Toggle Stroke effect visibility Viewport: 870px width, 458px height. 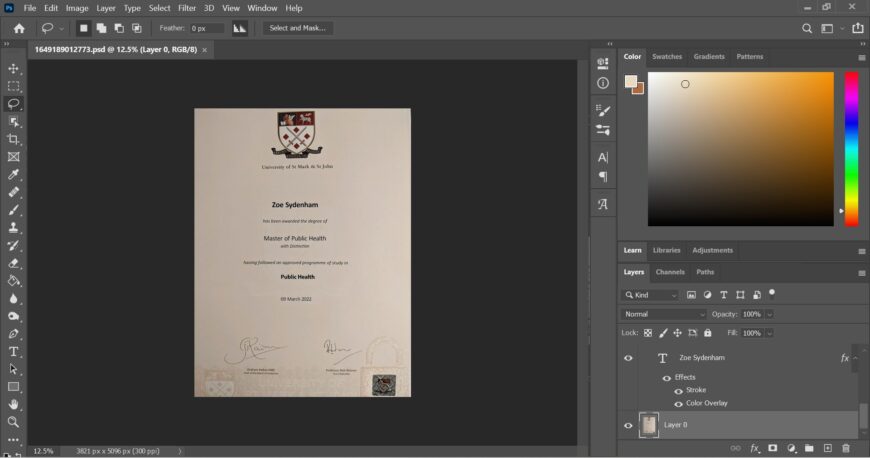(678, 391)
